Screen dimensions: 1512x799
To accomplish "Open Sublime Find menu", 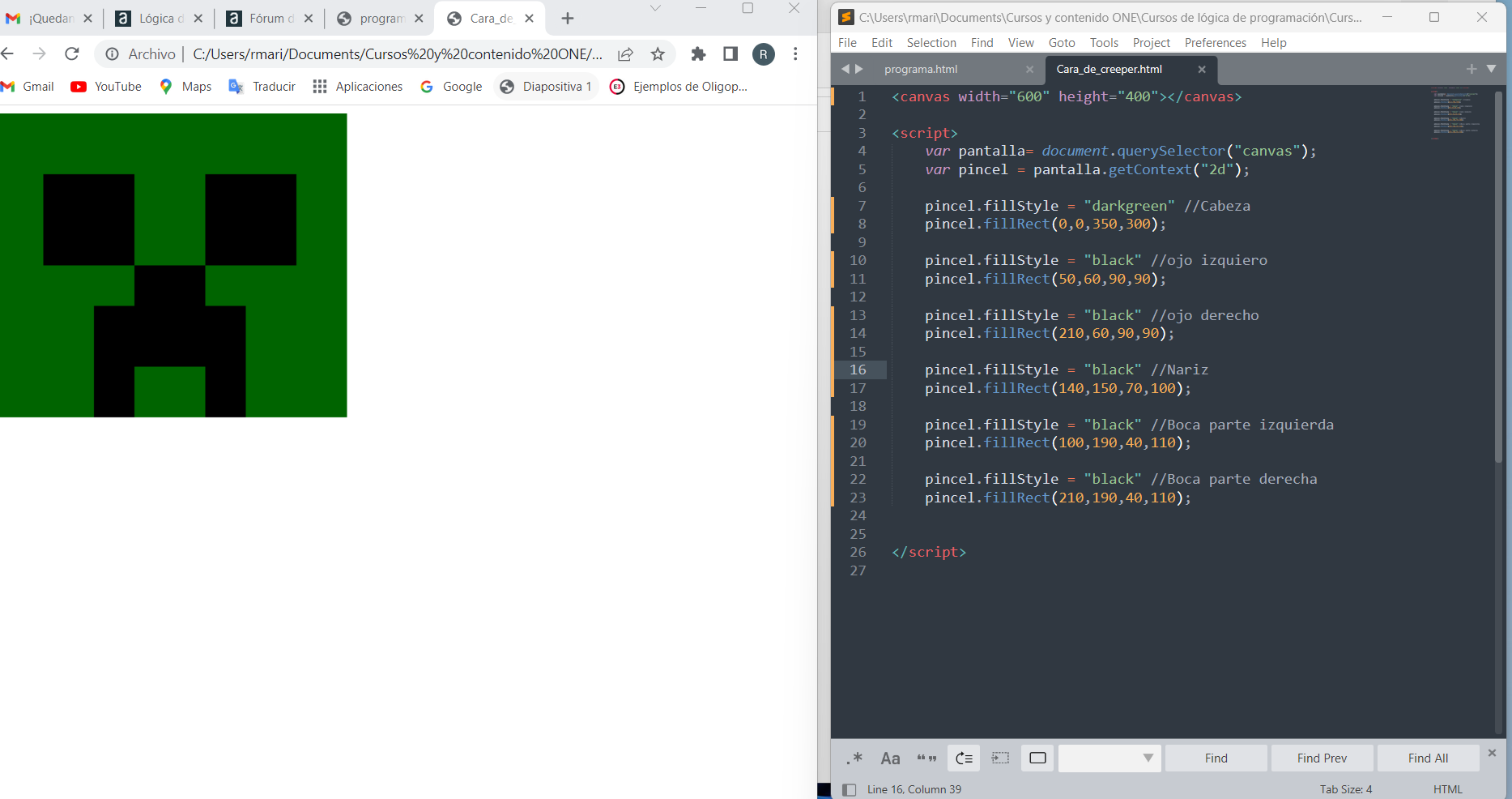I will pos(982,43).
